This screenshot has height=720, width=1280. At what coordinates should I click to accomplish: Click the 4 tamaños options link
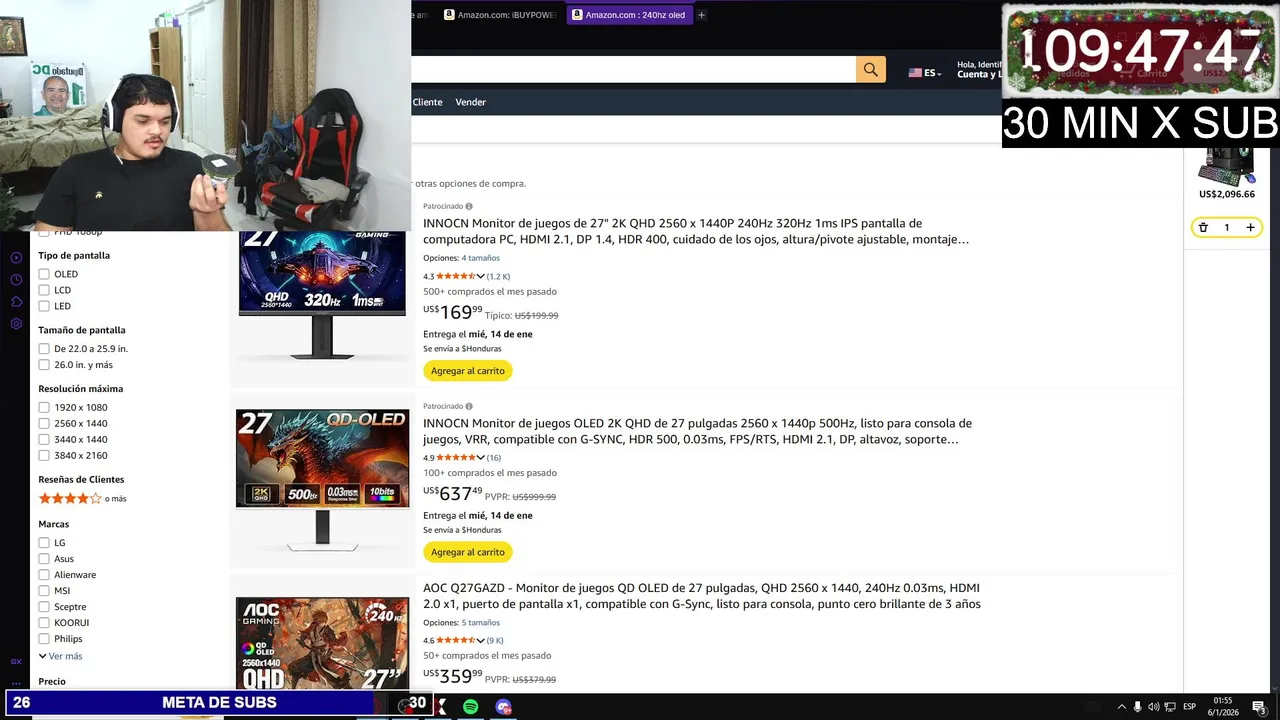[480, 258]
